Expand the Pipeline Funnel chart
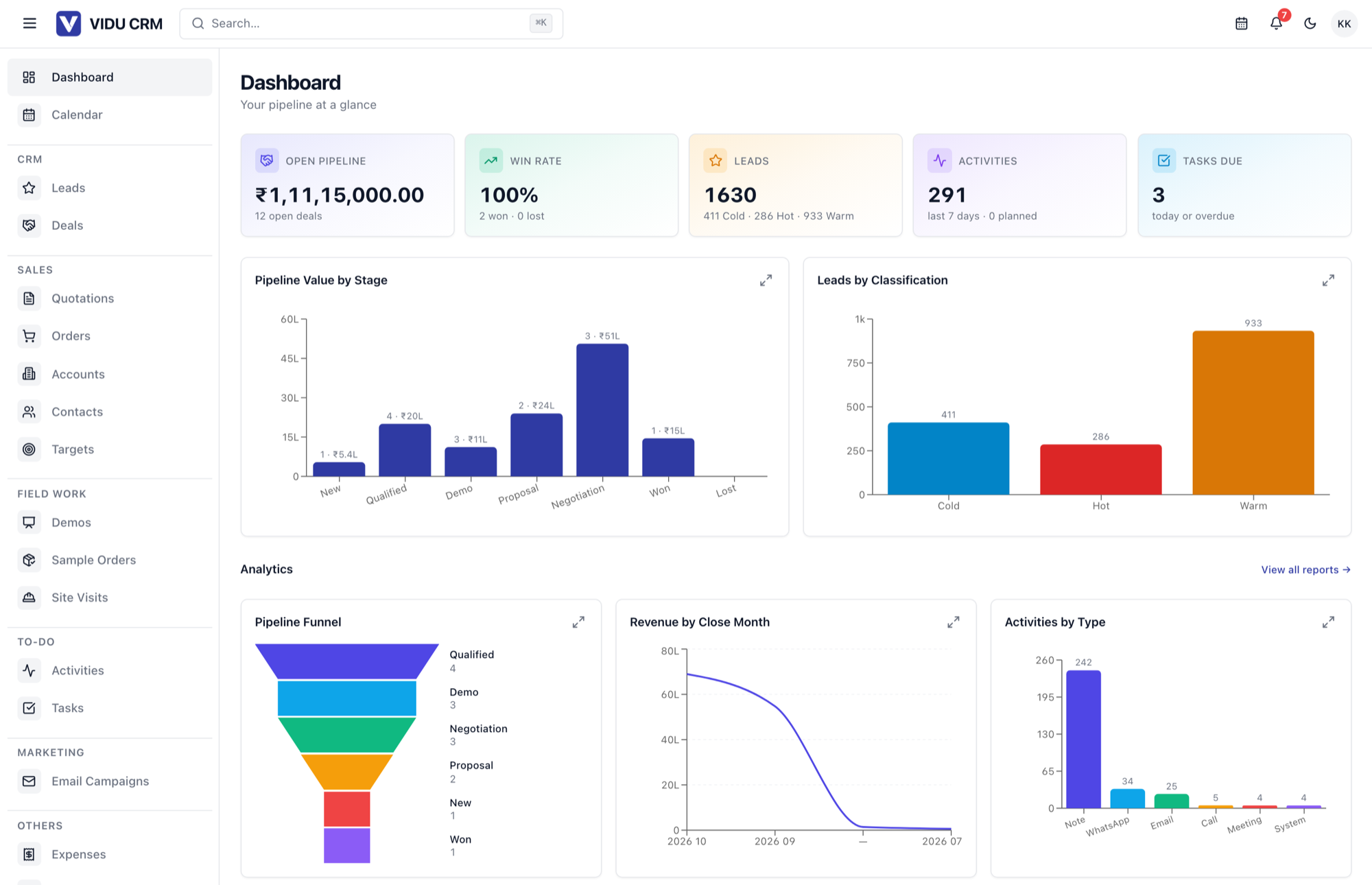The image size is (1372, 885). click(x=578, y=622)
